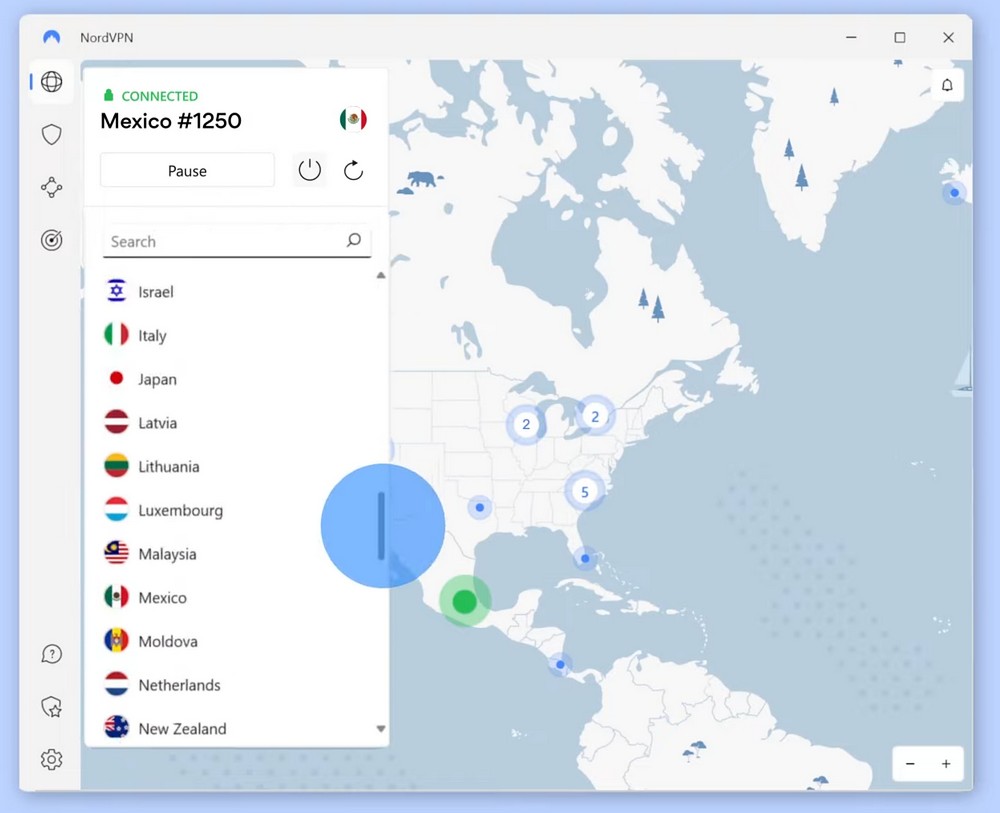Click the Moldova flag icon

pyautogui.click(x=116, y=641)
